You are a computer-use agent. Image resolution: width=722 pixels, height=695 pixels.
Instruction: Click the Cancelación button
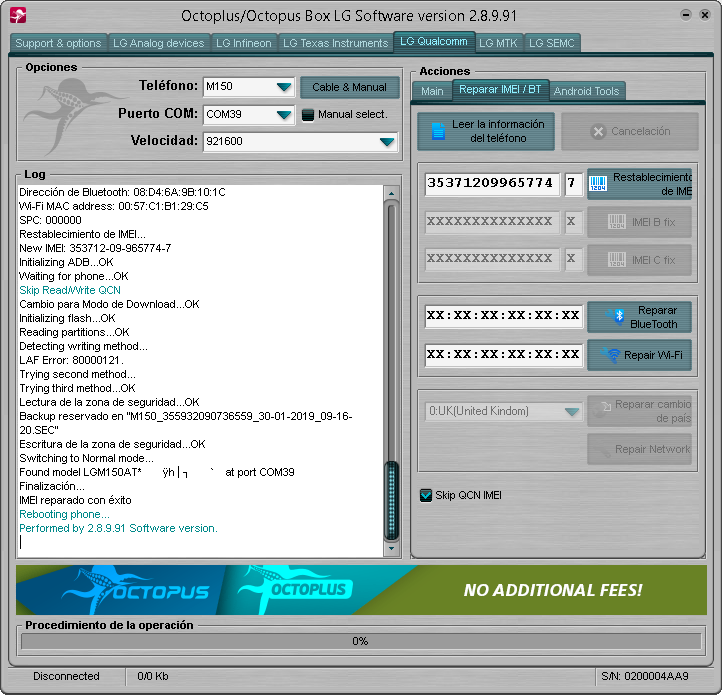(629, 131)
